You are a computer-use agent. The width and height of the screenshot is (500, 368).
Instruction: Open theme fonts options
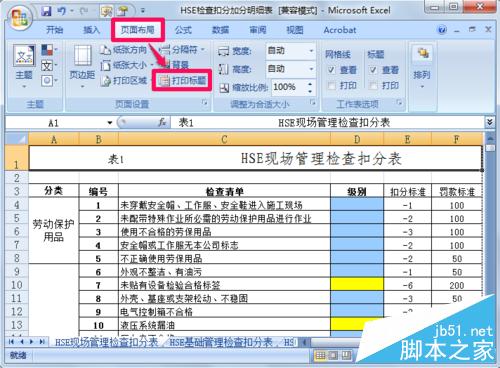[x=49, y=66]
